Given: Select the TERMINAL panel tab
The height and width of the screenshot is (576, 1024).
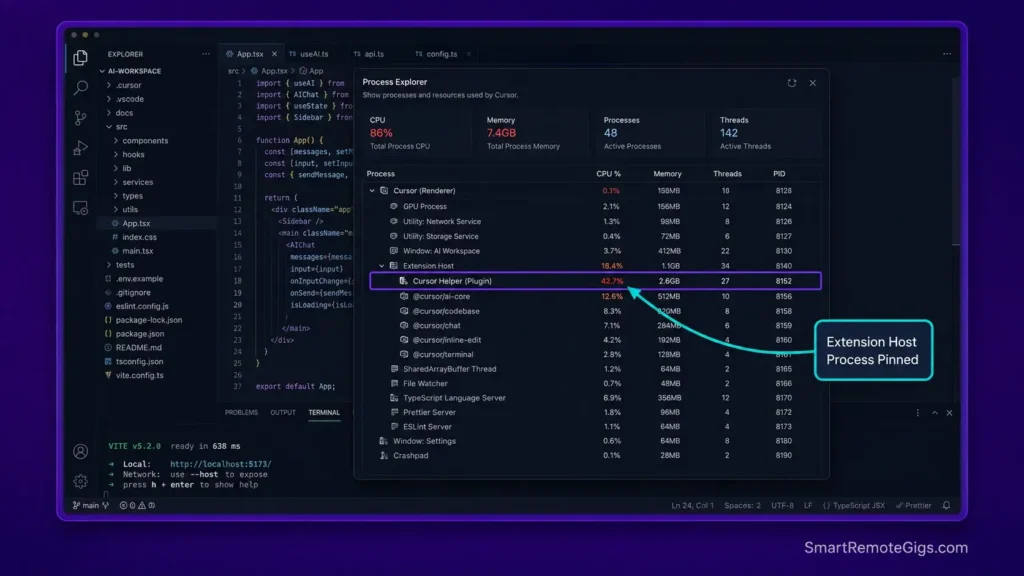Looking at the screenshot, I should 324,413.
